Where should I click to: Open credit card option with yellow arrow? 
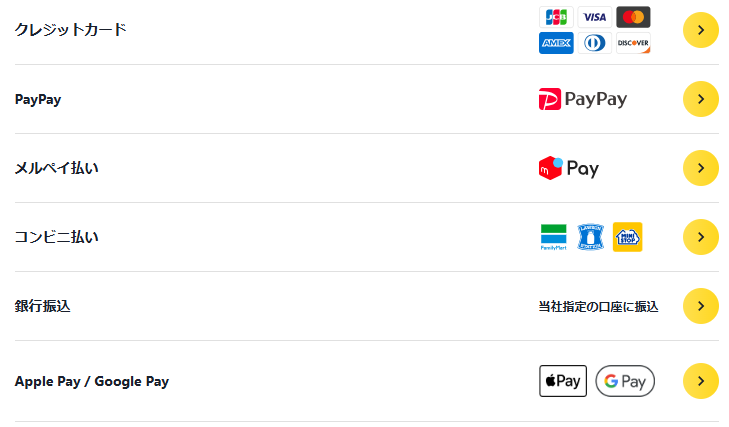pos(701,30)
